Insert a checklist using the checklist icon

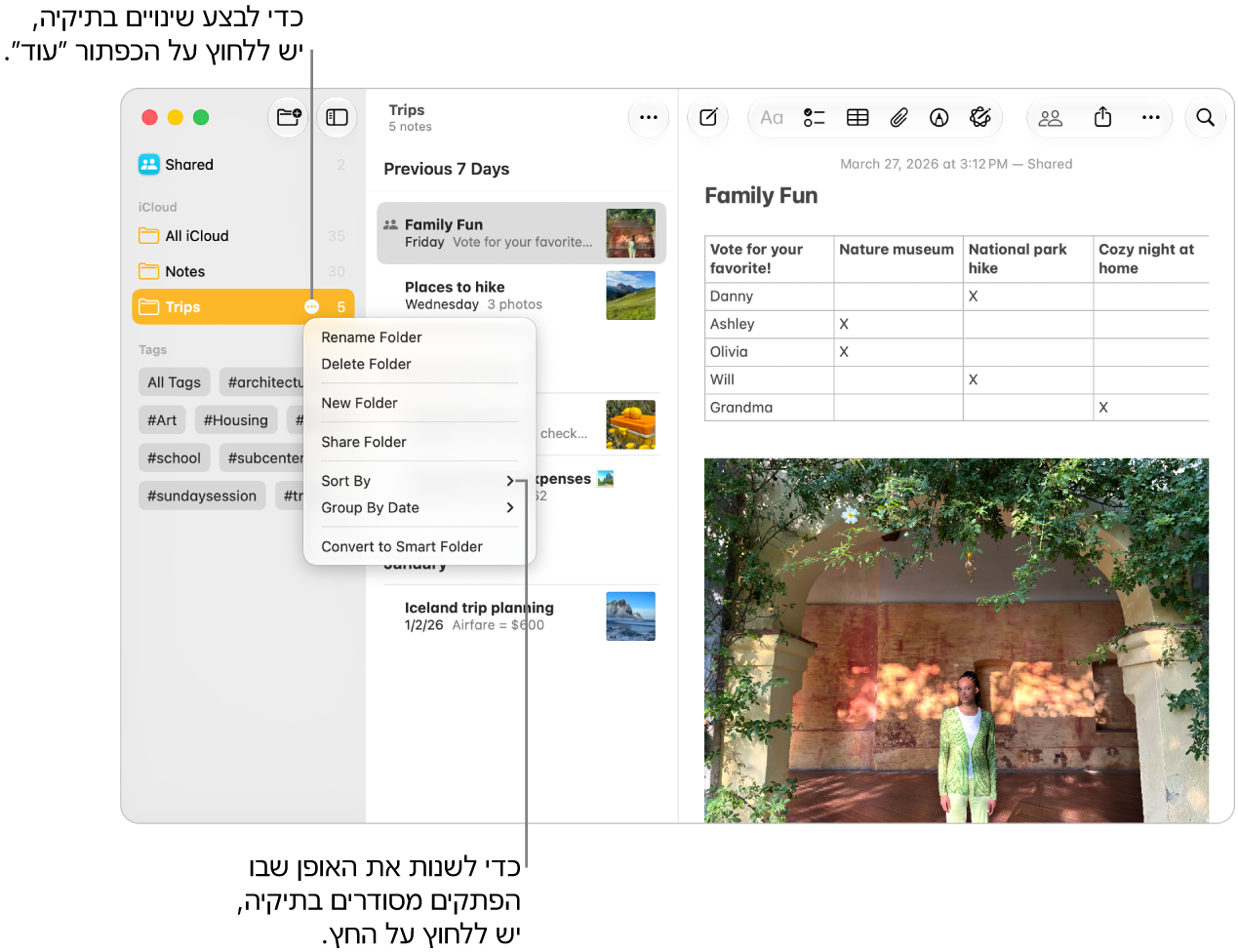(x=815, y=118)
